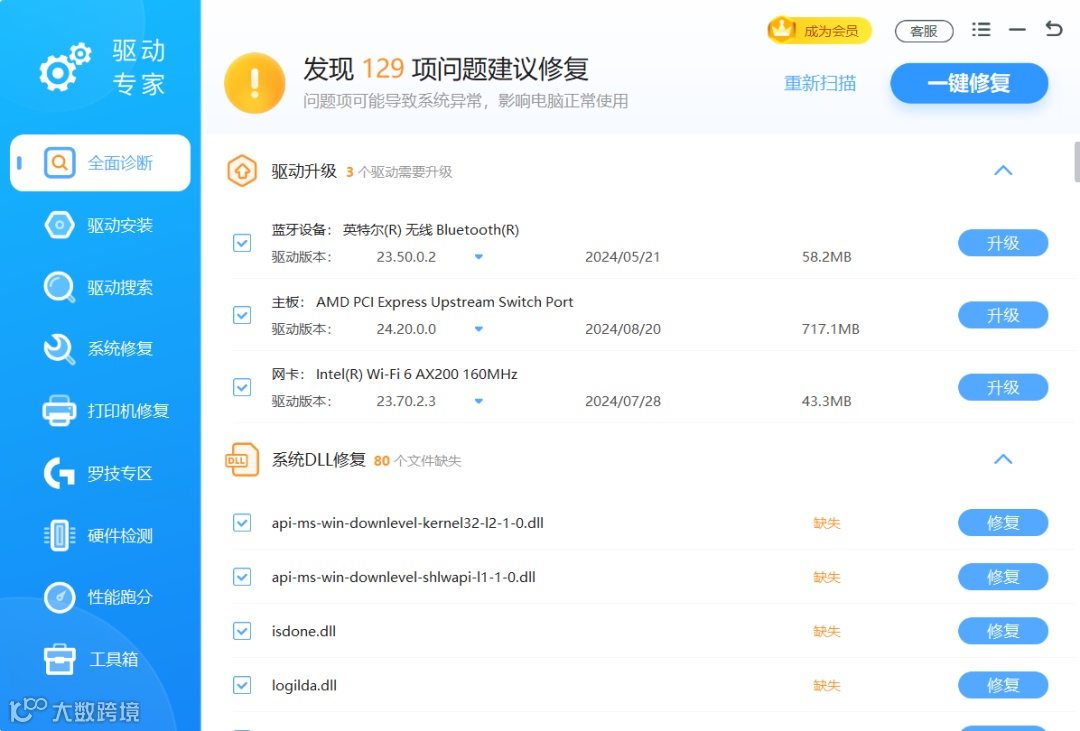Click the 性能跑分 sidebar label

point(120,597)
